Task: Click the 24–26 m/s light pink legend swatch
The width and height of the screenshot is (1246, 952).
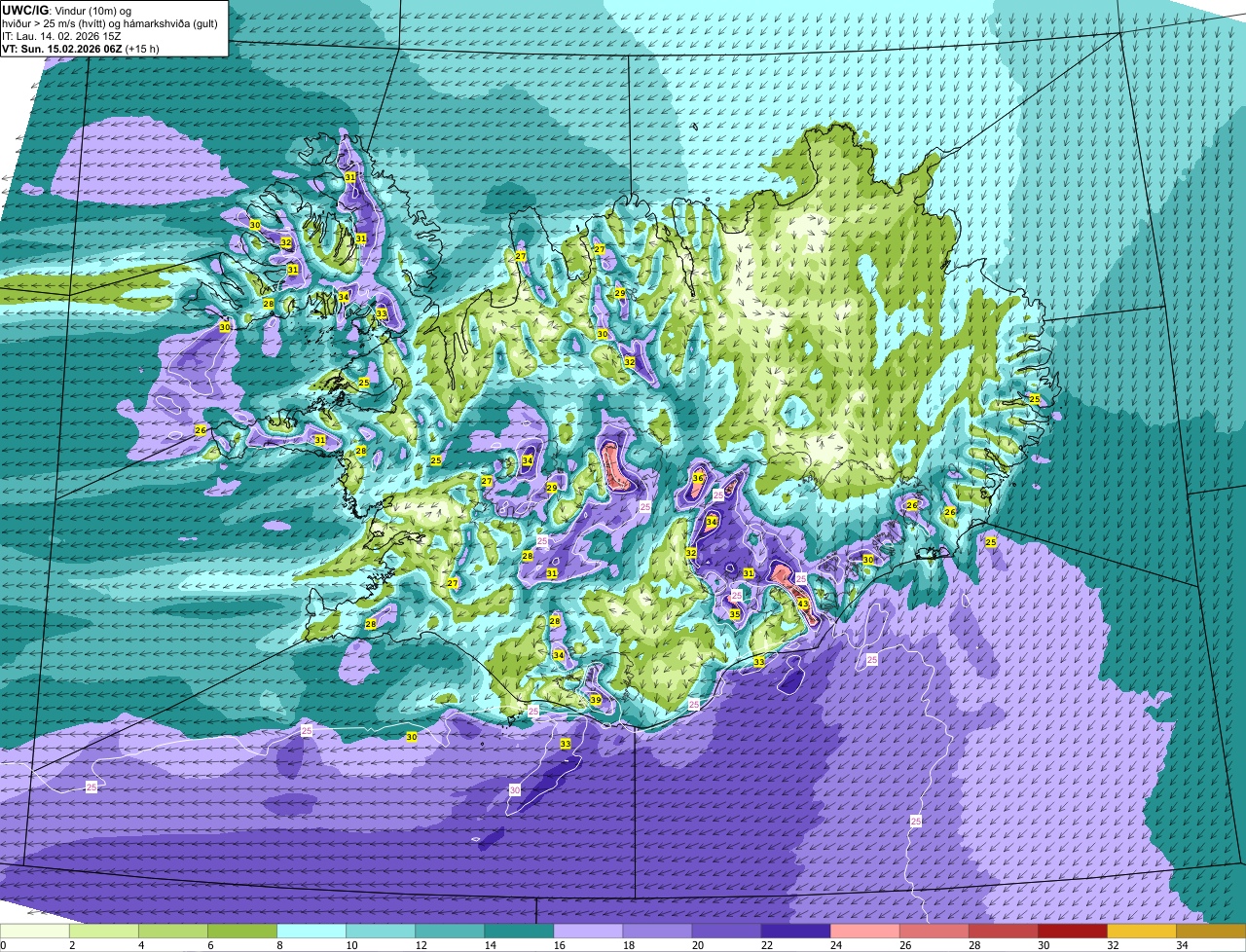Action: pos(864,932)
